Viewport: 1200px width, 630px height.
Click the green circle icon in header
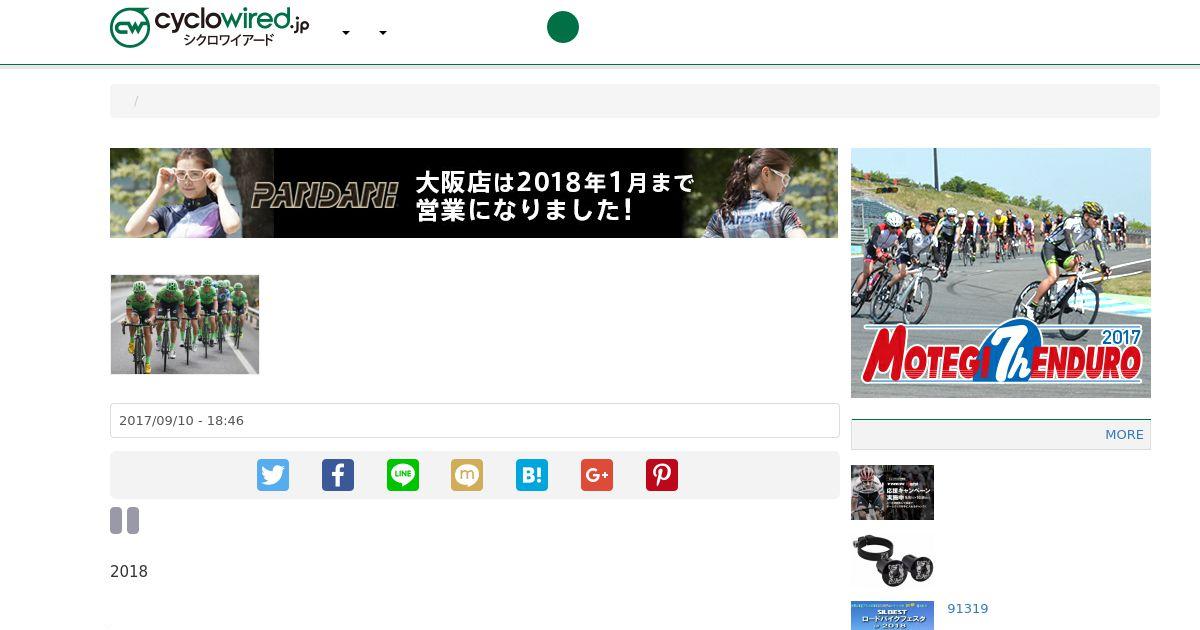[563, 27]
